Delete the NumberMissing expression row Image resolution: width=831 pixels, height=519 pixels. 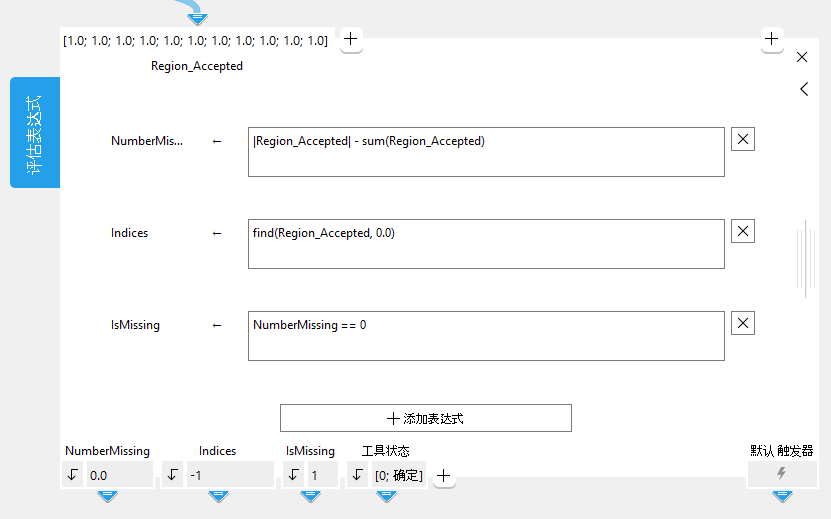[x=743, y=140]
